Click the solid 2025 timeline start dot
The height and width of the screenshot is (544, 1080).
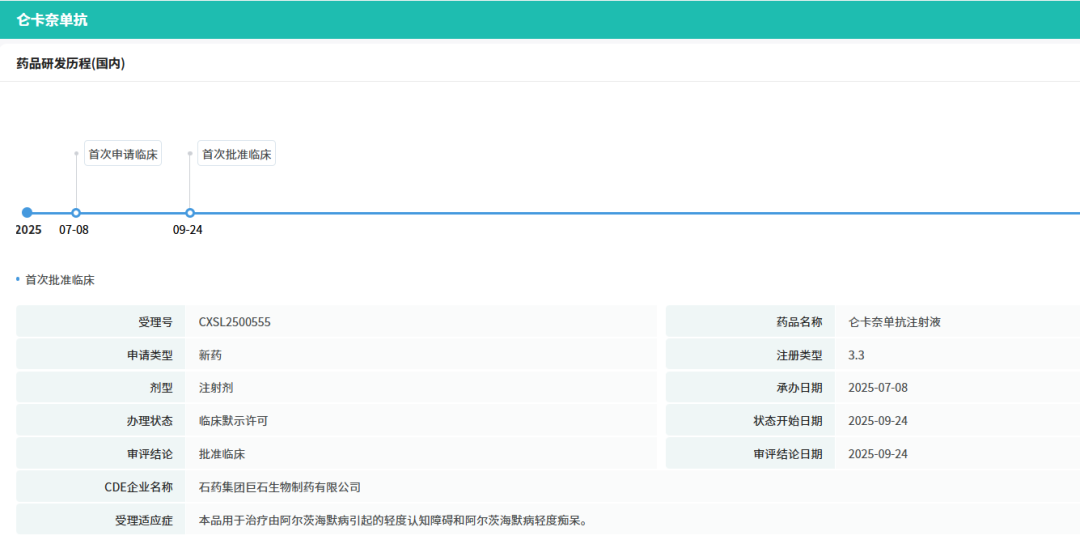pyautogui.click(x=27, y=212)
